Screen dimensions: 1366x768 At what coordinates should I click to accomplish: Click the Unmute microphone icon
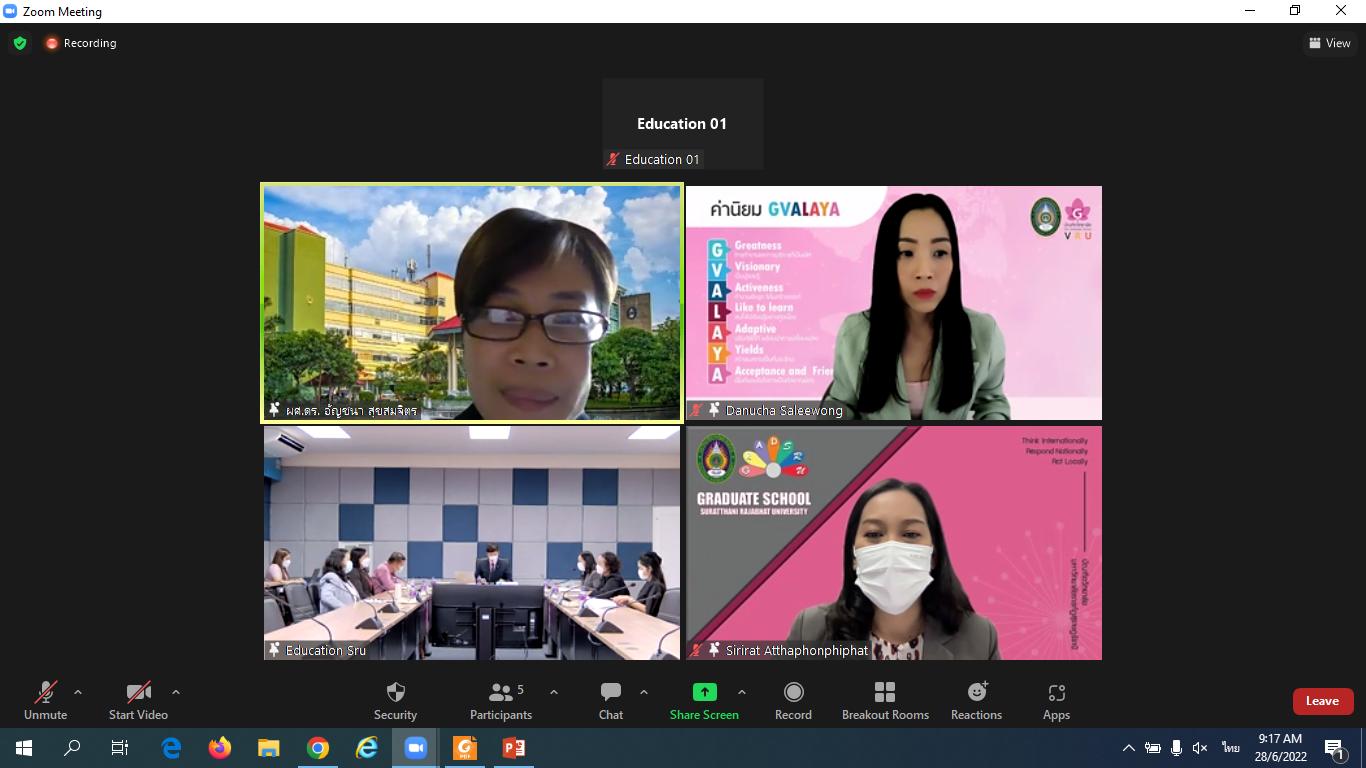click(45, 692)
